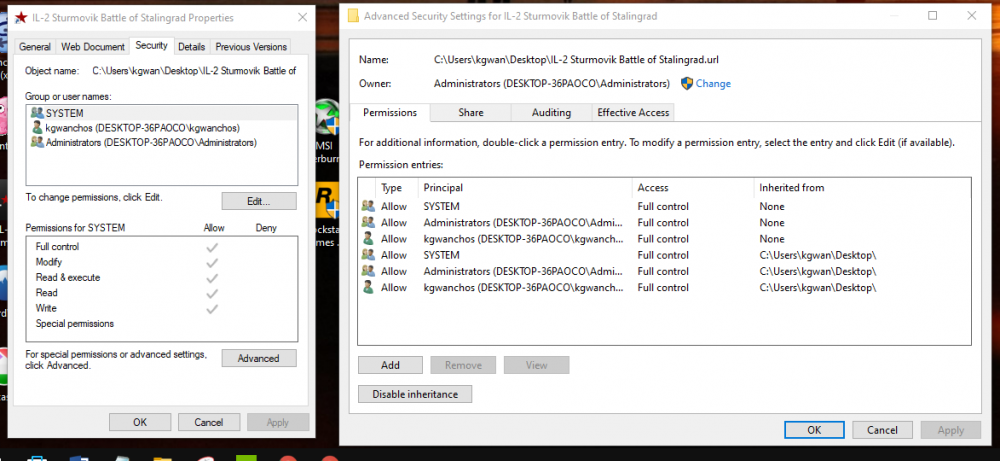Click the Inherited from column header
Viewport: 1000px width, 461px height.
click(x=862, y=187)
